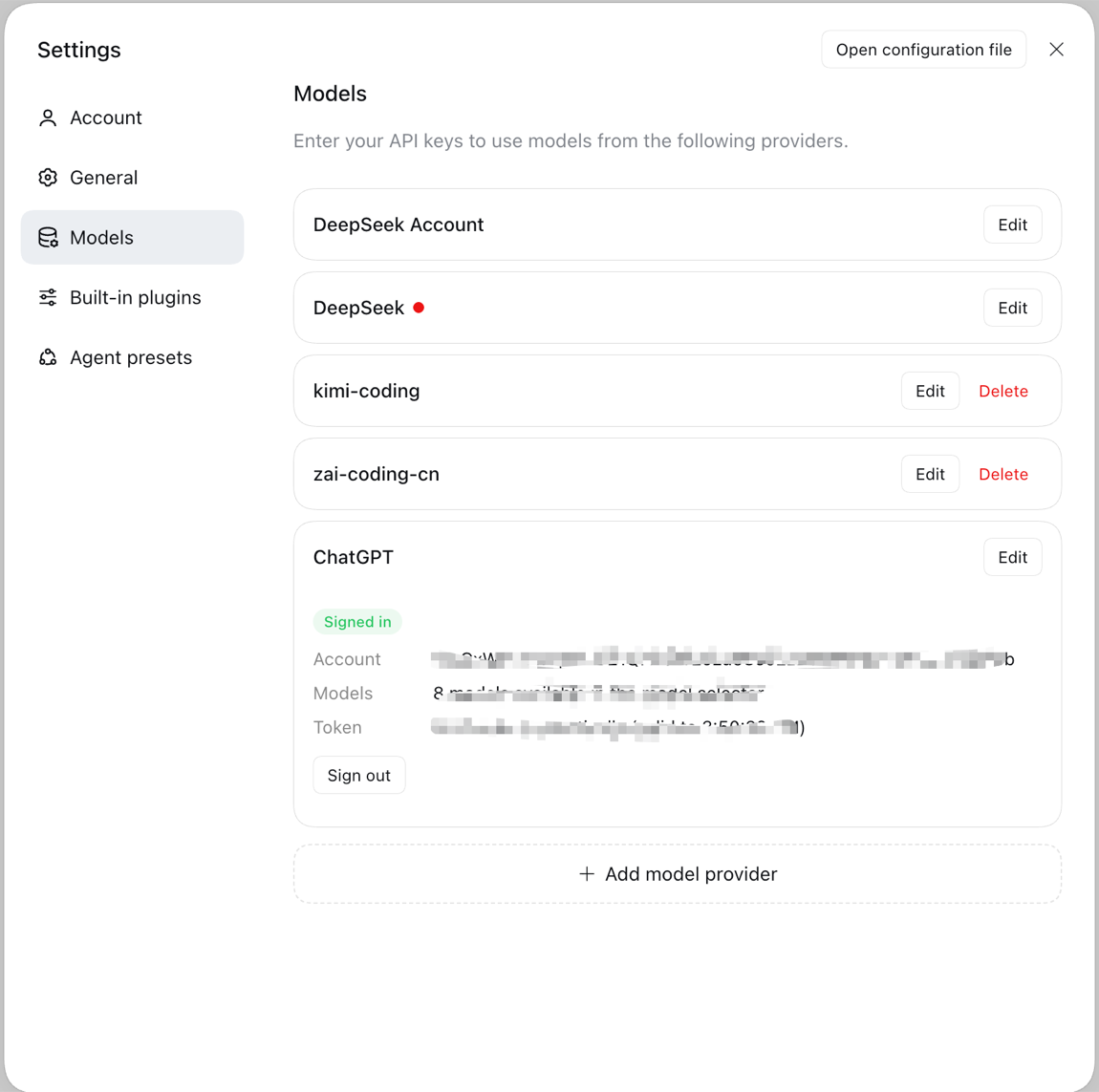The height and width of the screenshot is (1092, 1099).
Task: Sign out of ChatGPT account
Action: (359, 775)
